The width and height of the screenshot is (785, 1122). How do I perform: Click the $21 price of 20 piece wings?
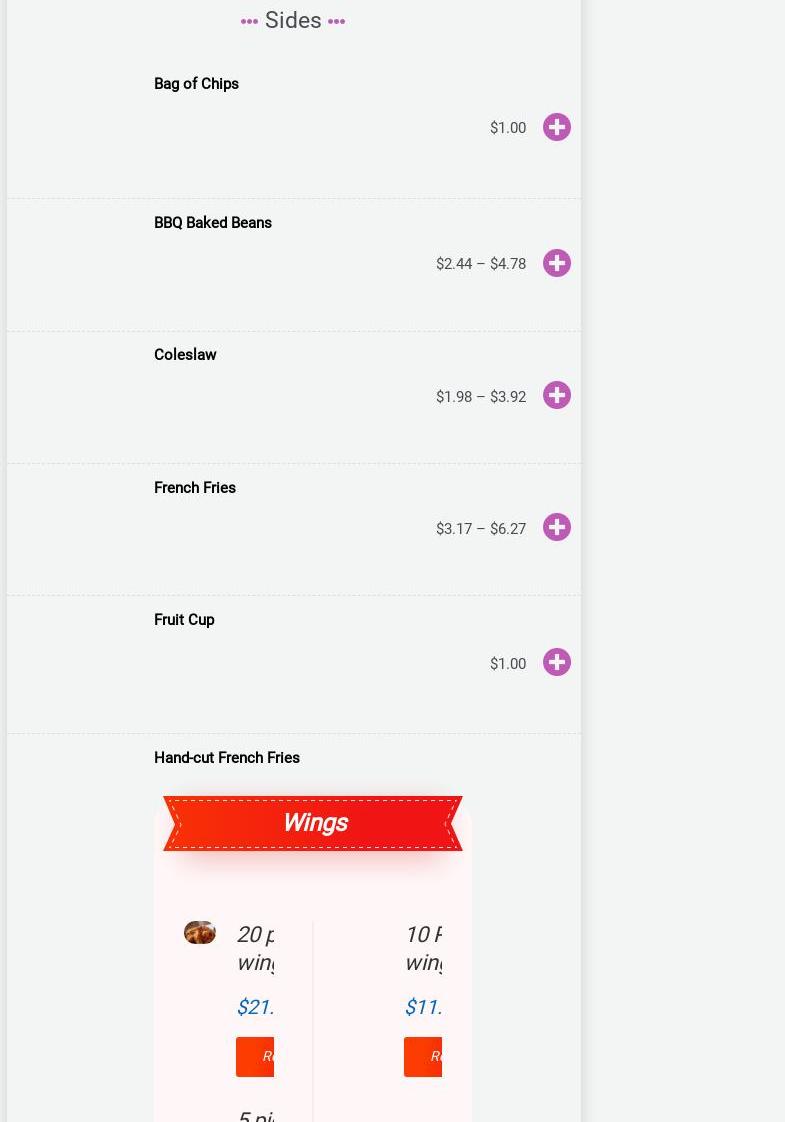255,1007
